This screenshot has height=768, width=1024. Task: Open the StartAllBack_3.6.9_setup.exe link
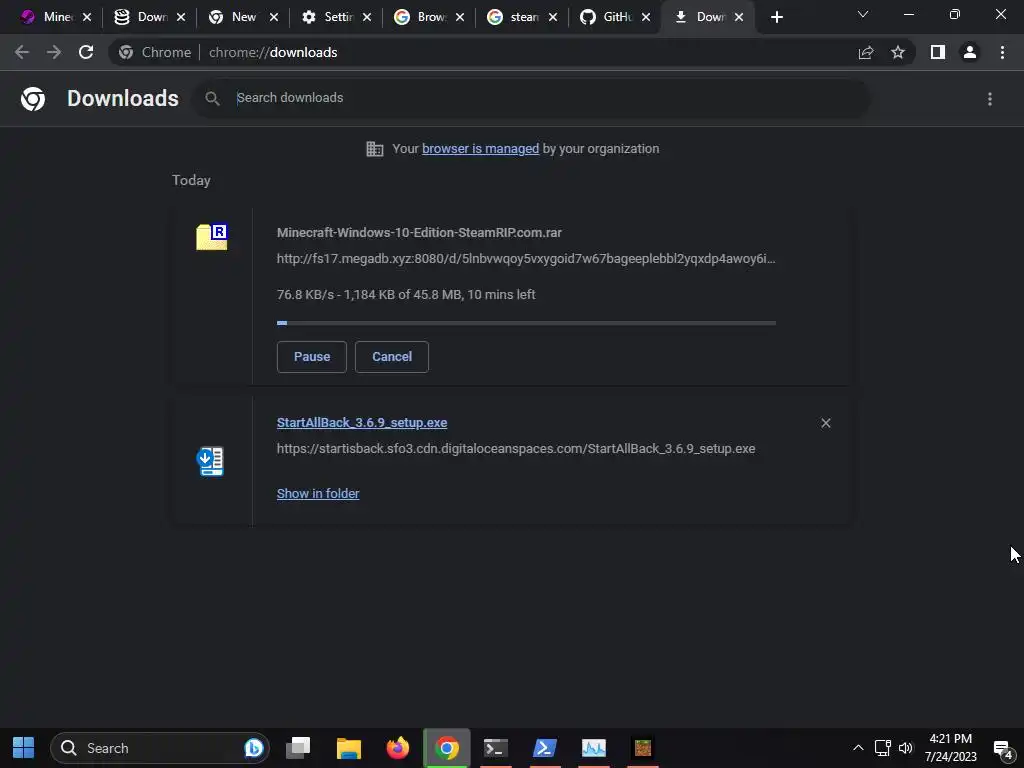coord(362,423)
